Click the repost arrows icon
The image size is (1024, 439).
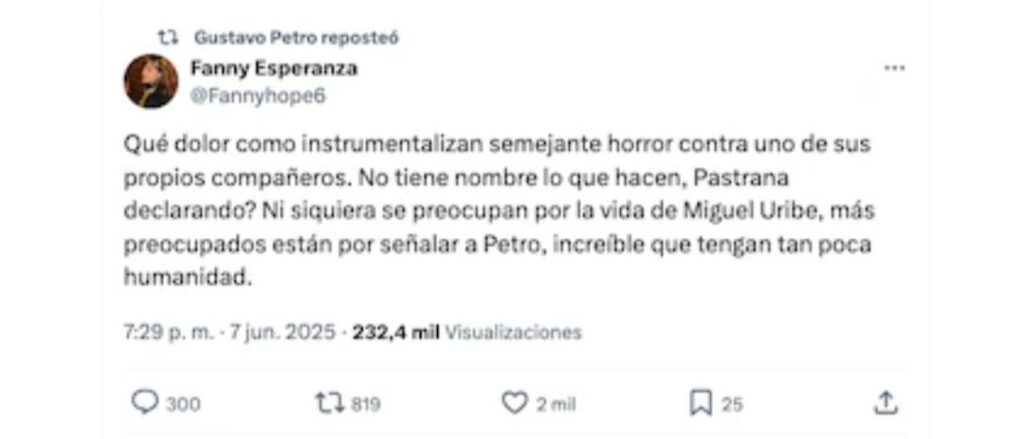click(x=330, y=403)
